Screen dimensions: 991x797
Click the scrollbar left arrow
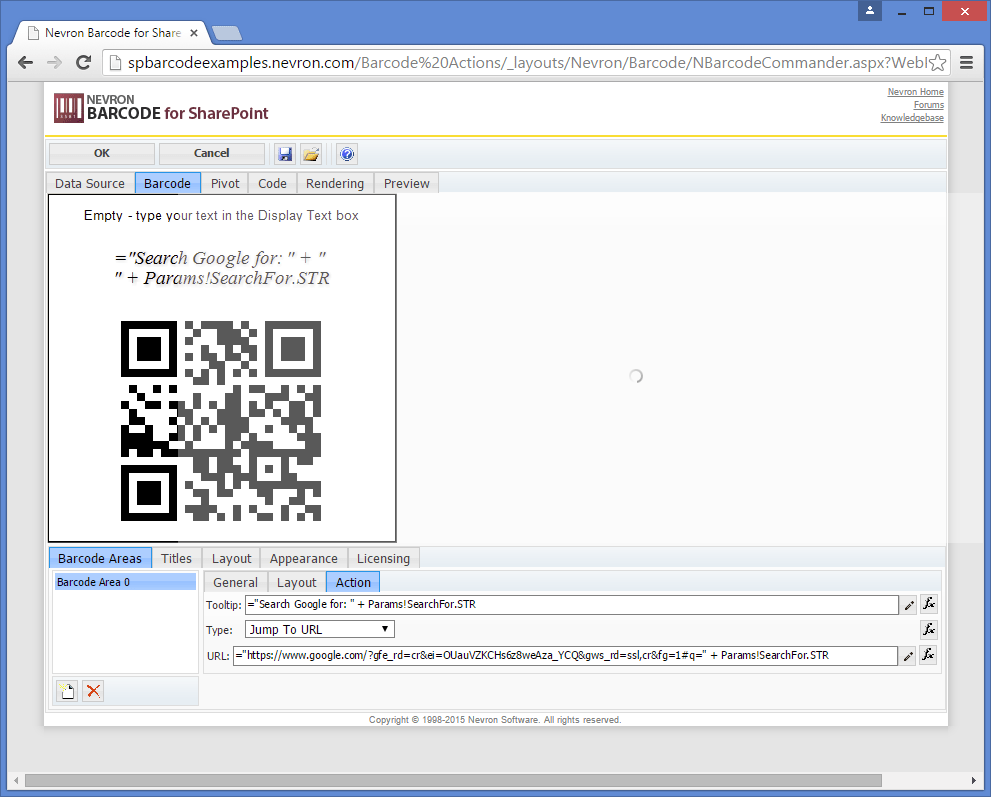(x=16, y=781)
